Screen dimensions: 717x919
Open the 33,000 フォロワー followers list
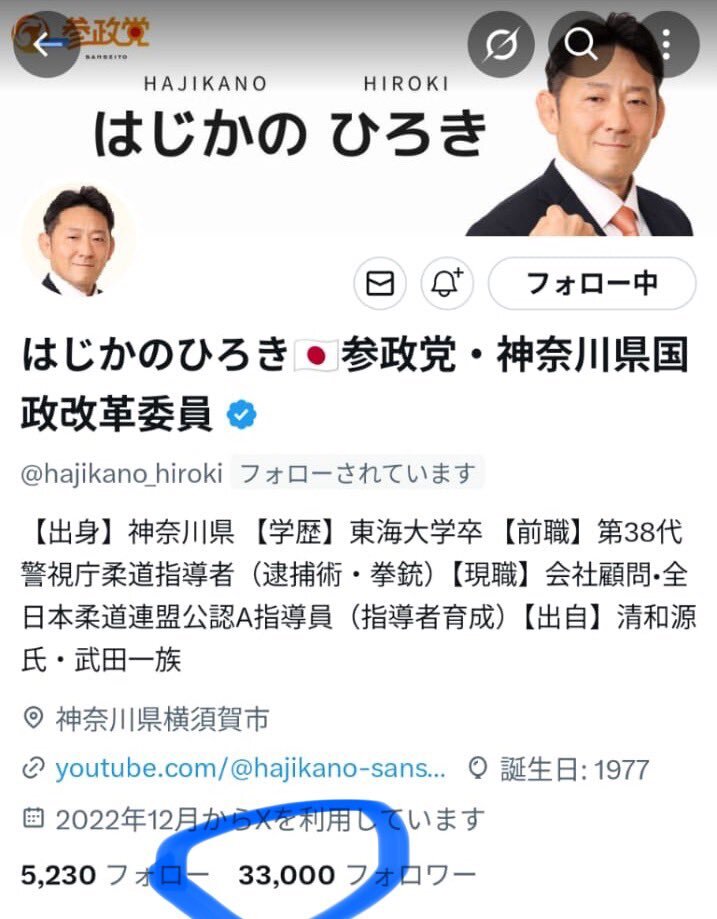tap(357, 875)
